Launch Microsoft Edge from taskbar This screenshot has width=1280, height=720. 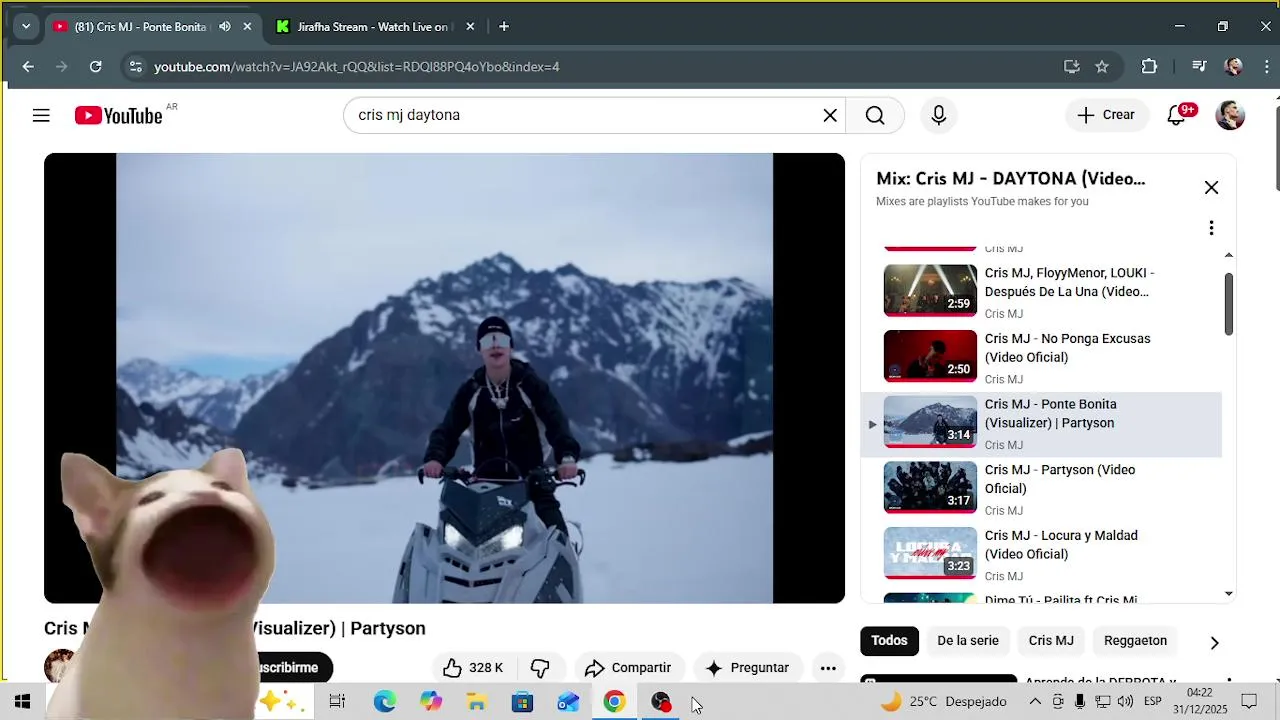click(x=385, y=702)
